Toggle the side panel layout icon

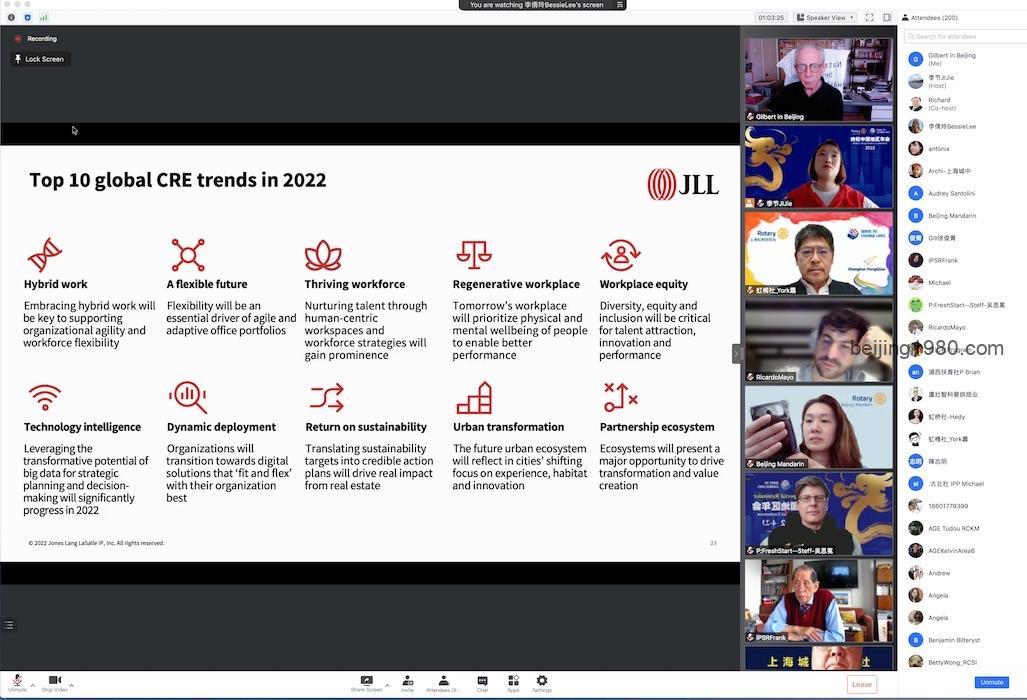(887, 18)
